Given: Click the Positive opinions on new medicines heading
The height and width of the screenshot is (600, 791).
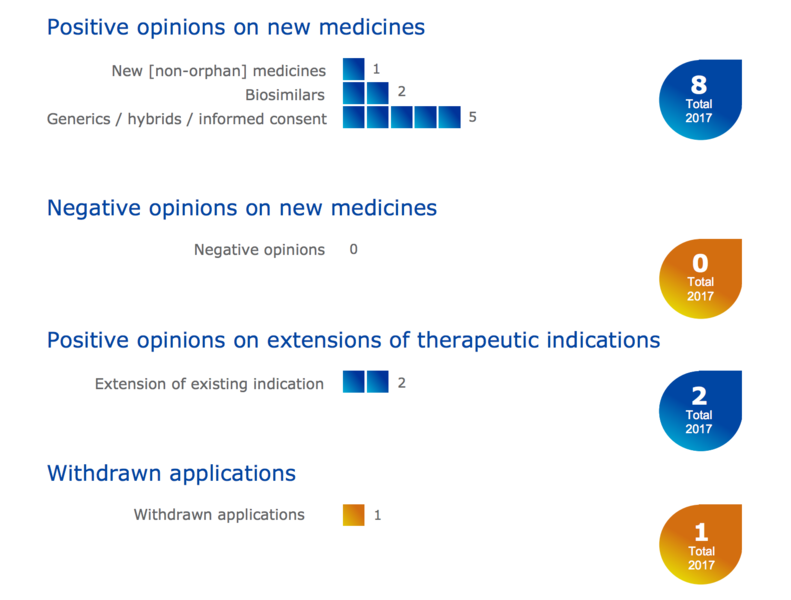Looking at the screenshot, I should click(236, 27).
